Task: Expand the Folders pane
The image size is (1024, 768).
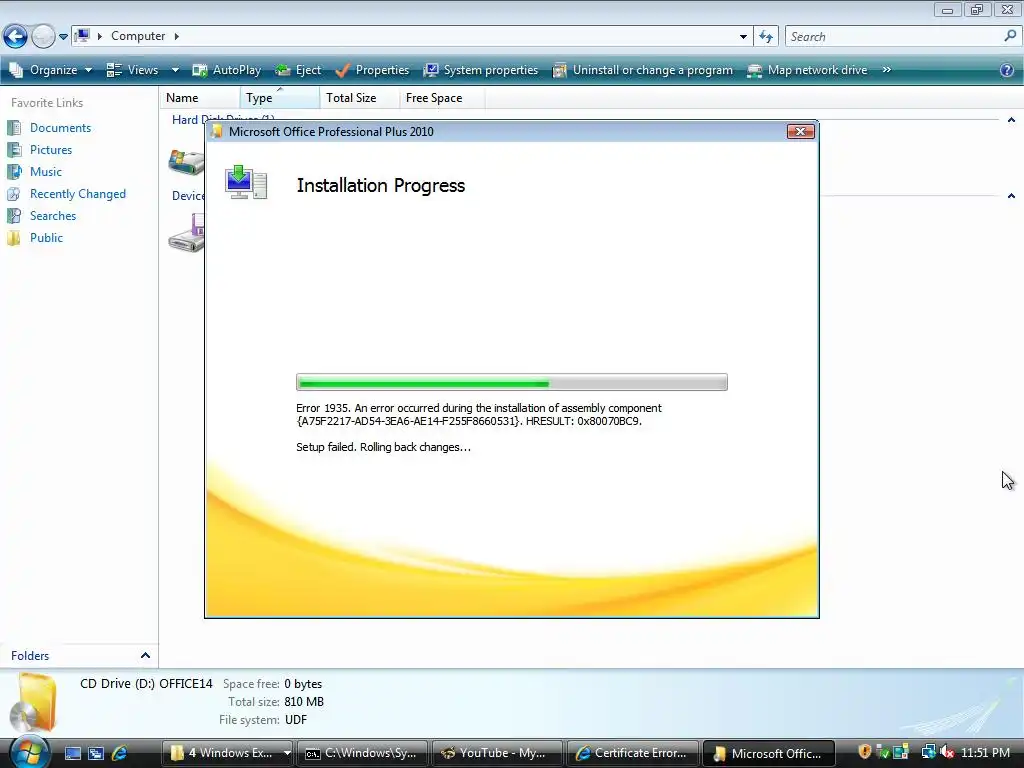Action: (145, 656)
